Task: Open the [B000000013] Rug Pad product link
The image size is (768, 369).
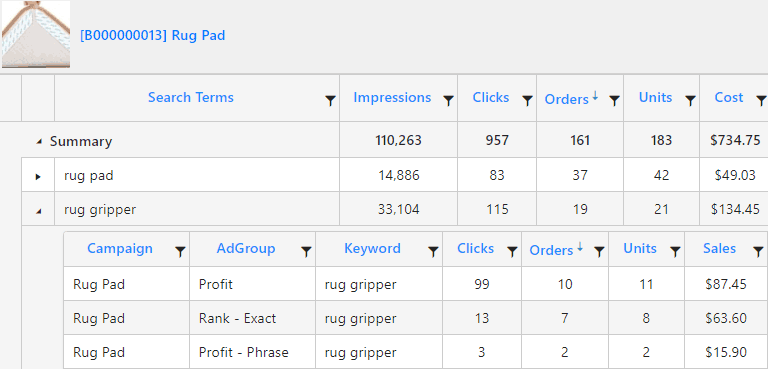Action: (x=153, y=36)
